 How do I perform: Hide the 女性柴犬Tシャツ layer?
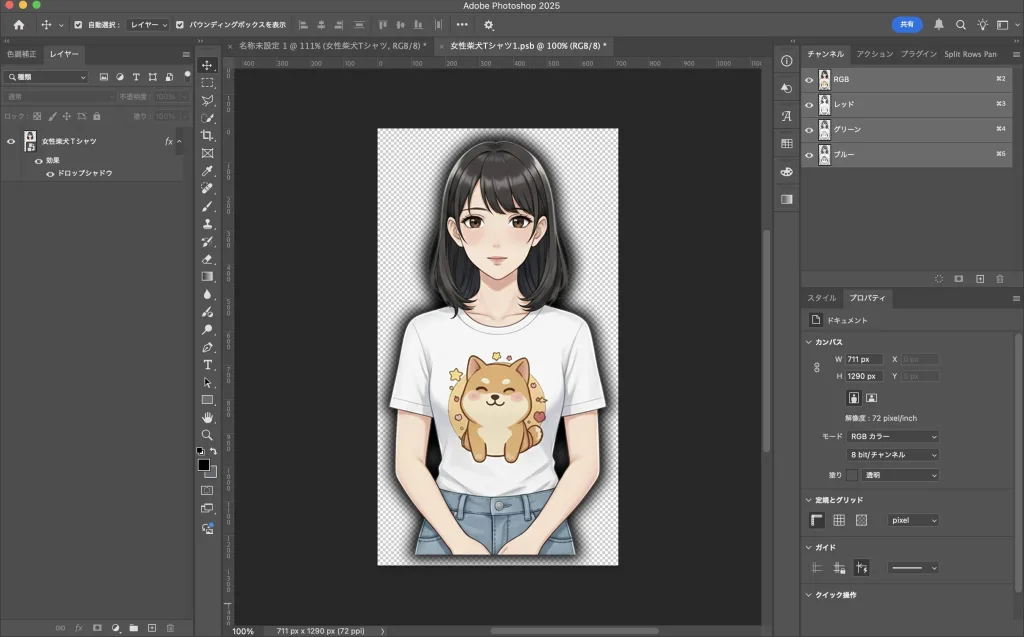(x=11, y=142)
